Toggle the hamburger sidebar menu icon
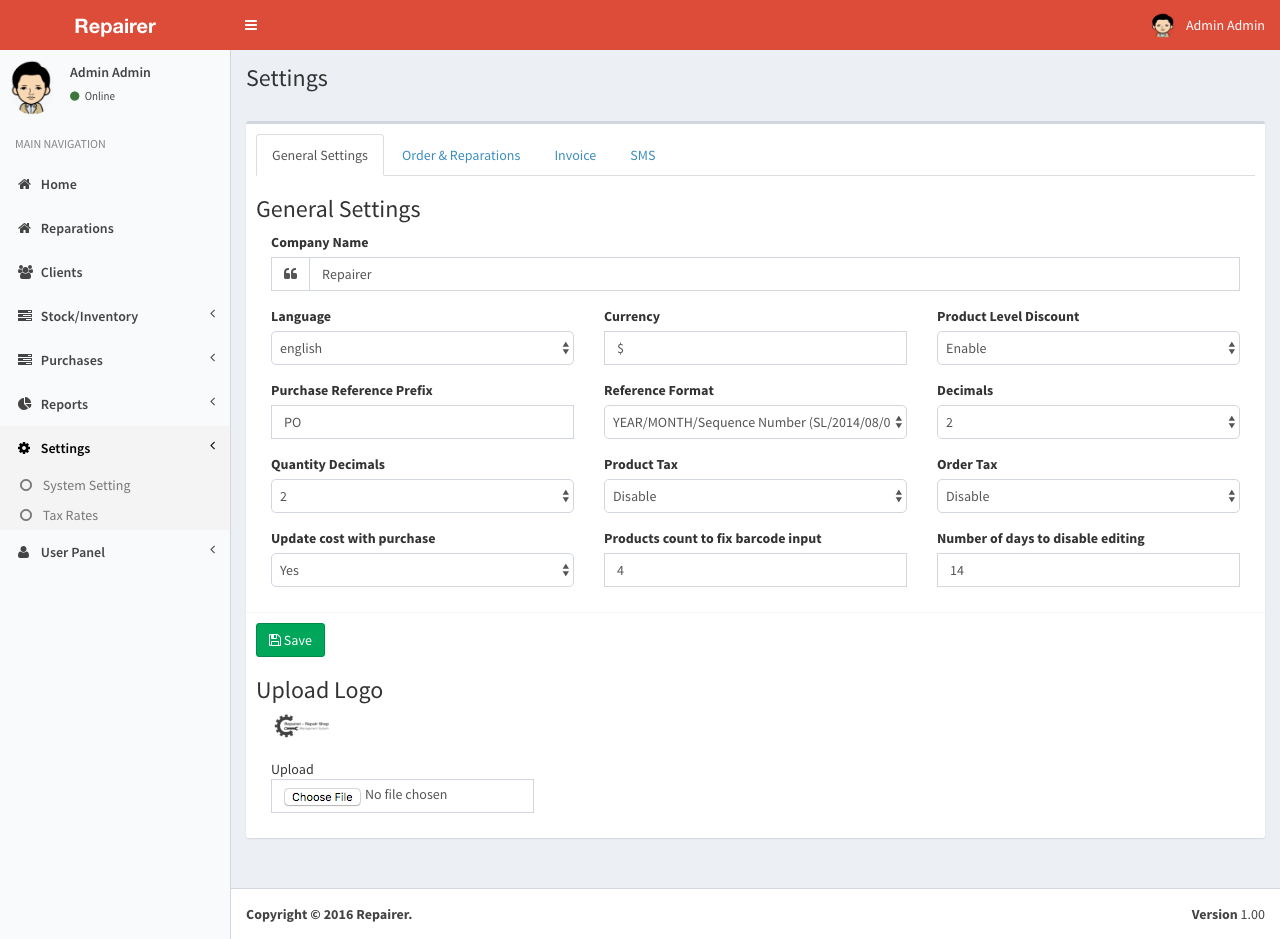The image size is (1280, 939). (251, 25)
